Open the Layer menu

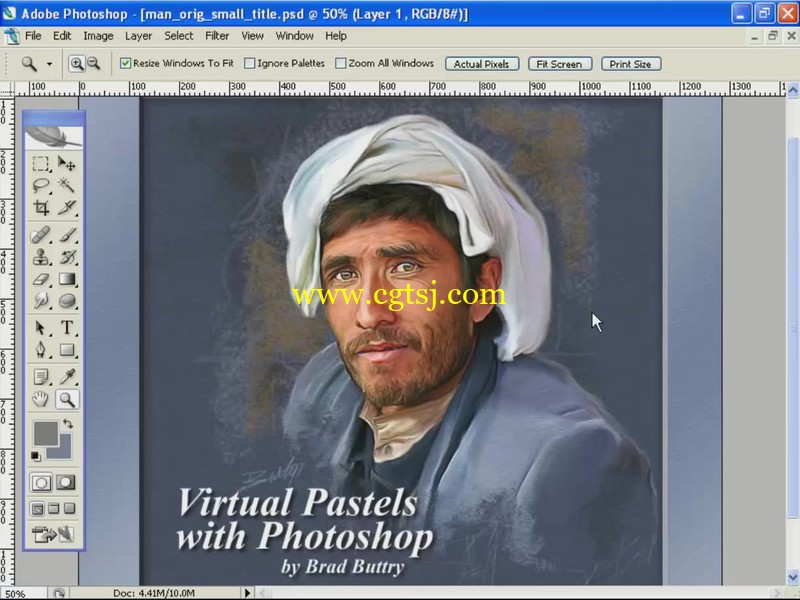[138, 36]
